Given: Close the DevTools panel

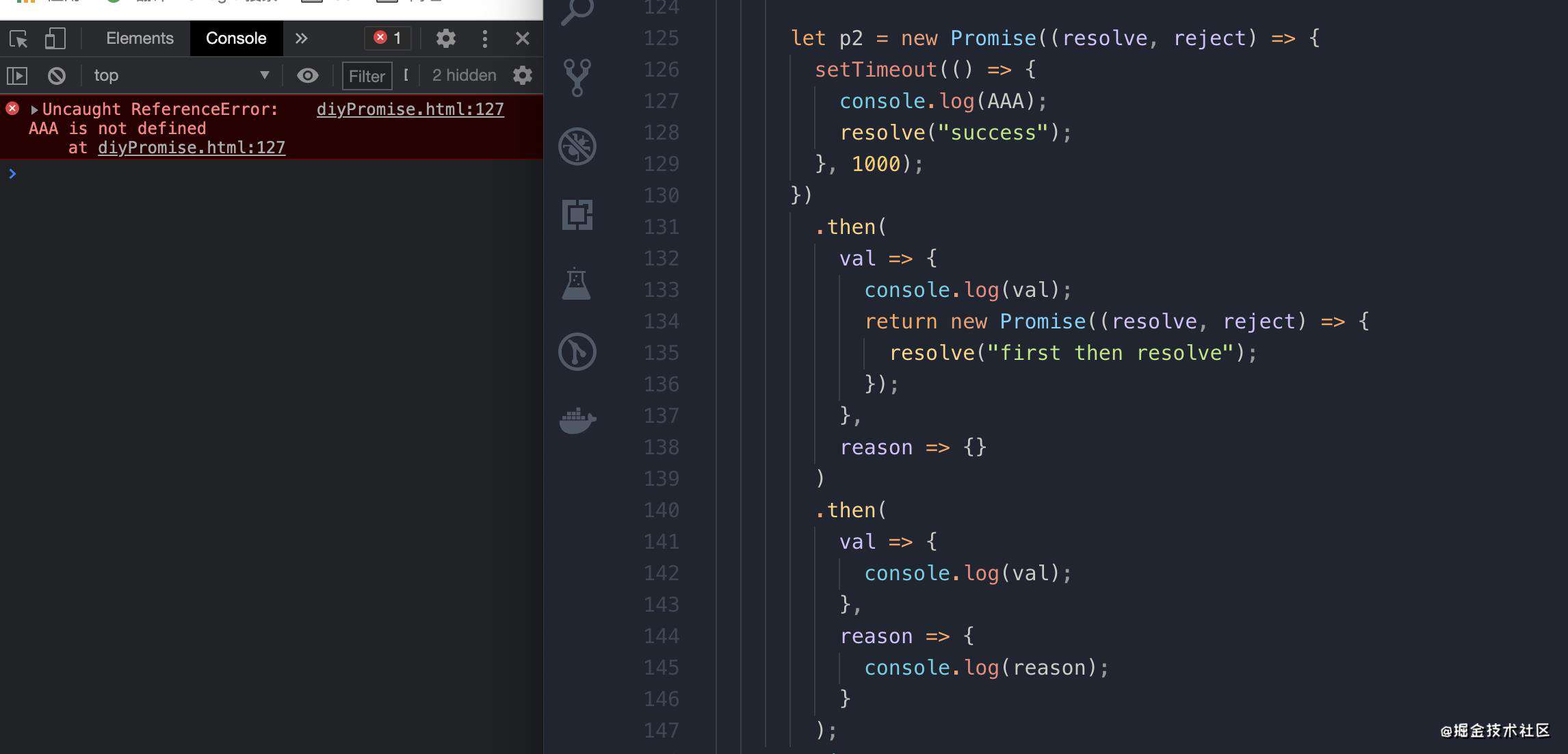Looking at the screenshot, I should click(523, 38).
